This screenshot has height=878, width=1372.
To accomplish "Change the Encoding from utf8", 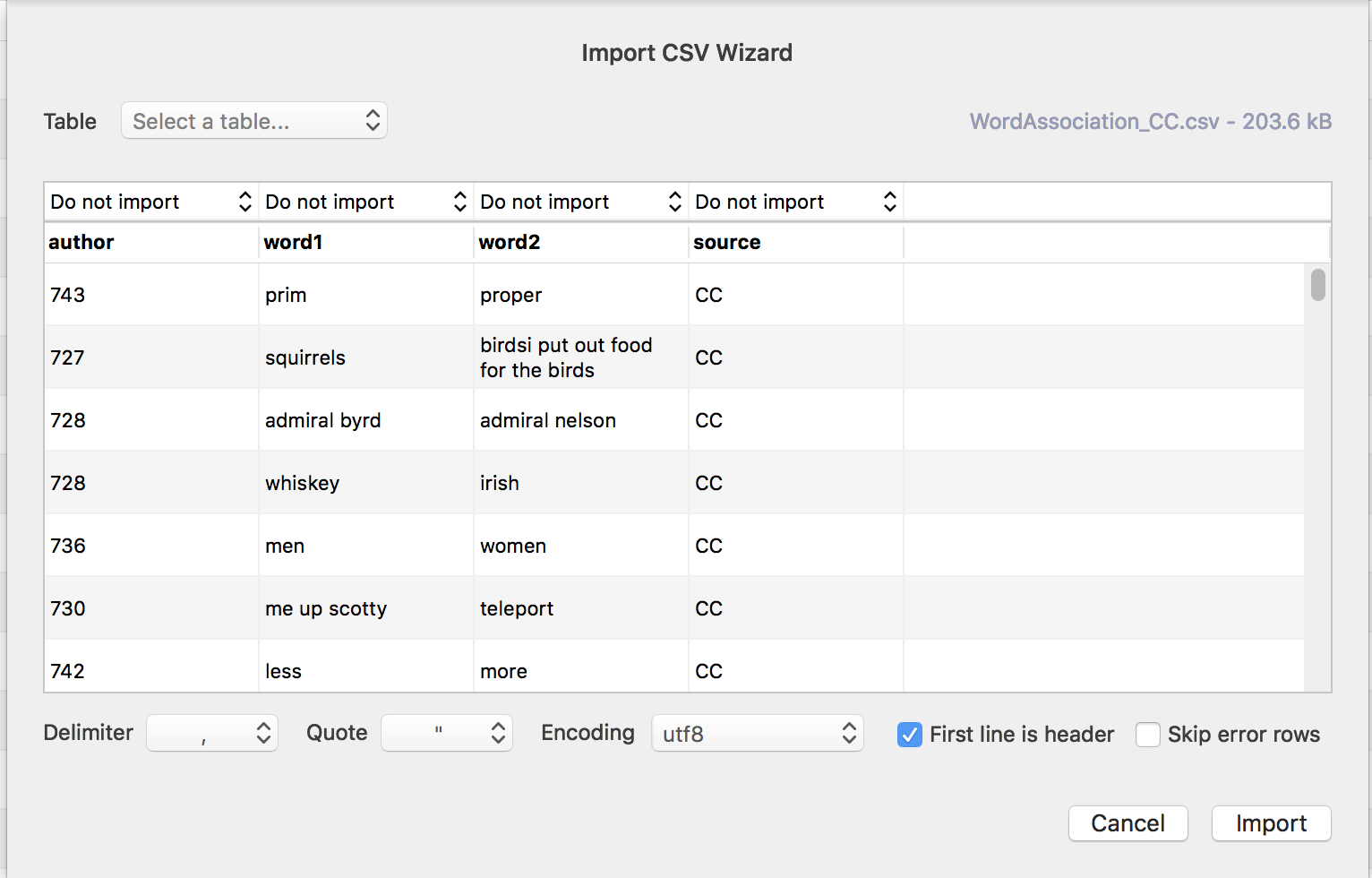I will [x=757, y=732].
